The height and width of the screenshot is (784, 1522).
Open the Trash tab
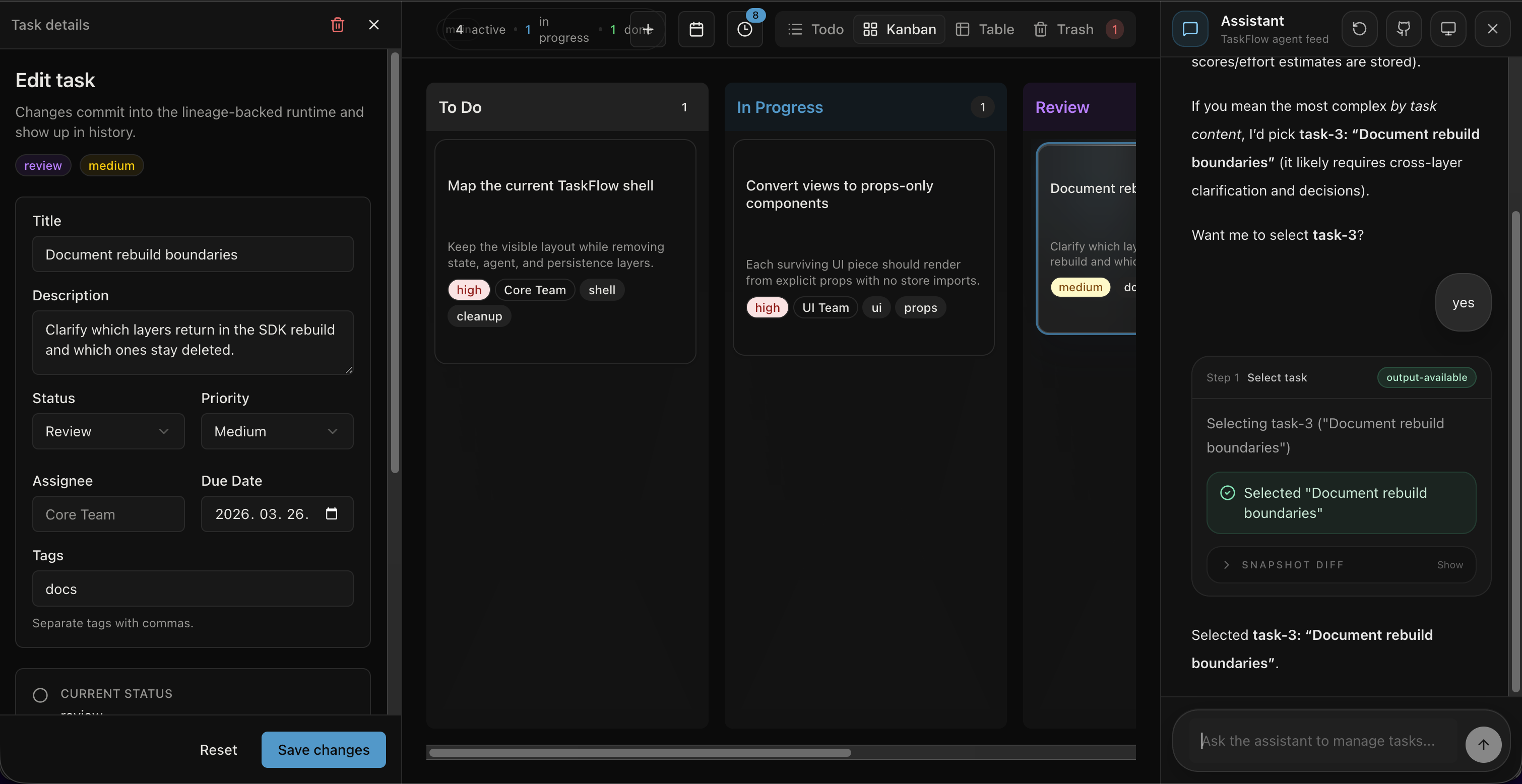pos(1064,29)
